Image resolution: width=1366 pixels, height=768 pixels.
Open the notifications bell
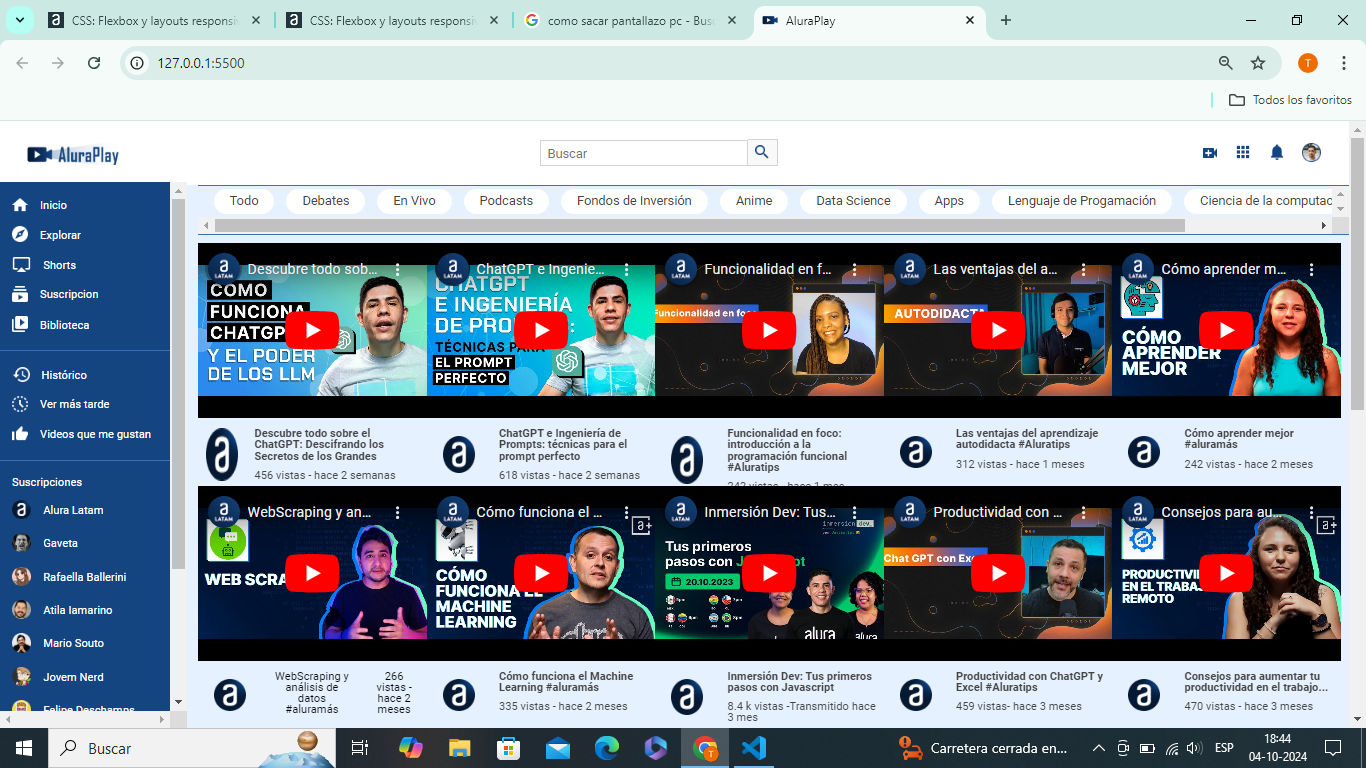click(x=1277, y=153)
